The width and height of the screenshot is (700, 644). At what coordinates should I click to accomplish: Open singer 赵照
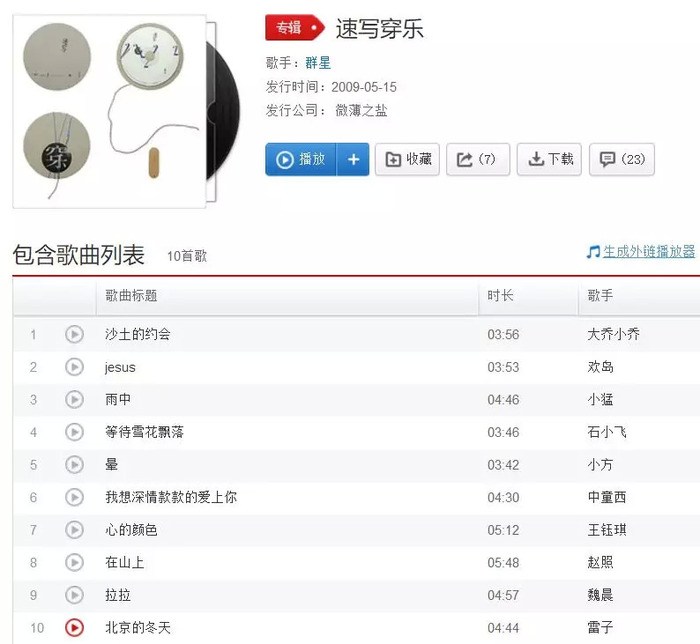point(600,562)
